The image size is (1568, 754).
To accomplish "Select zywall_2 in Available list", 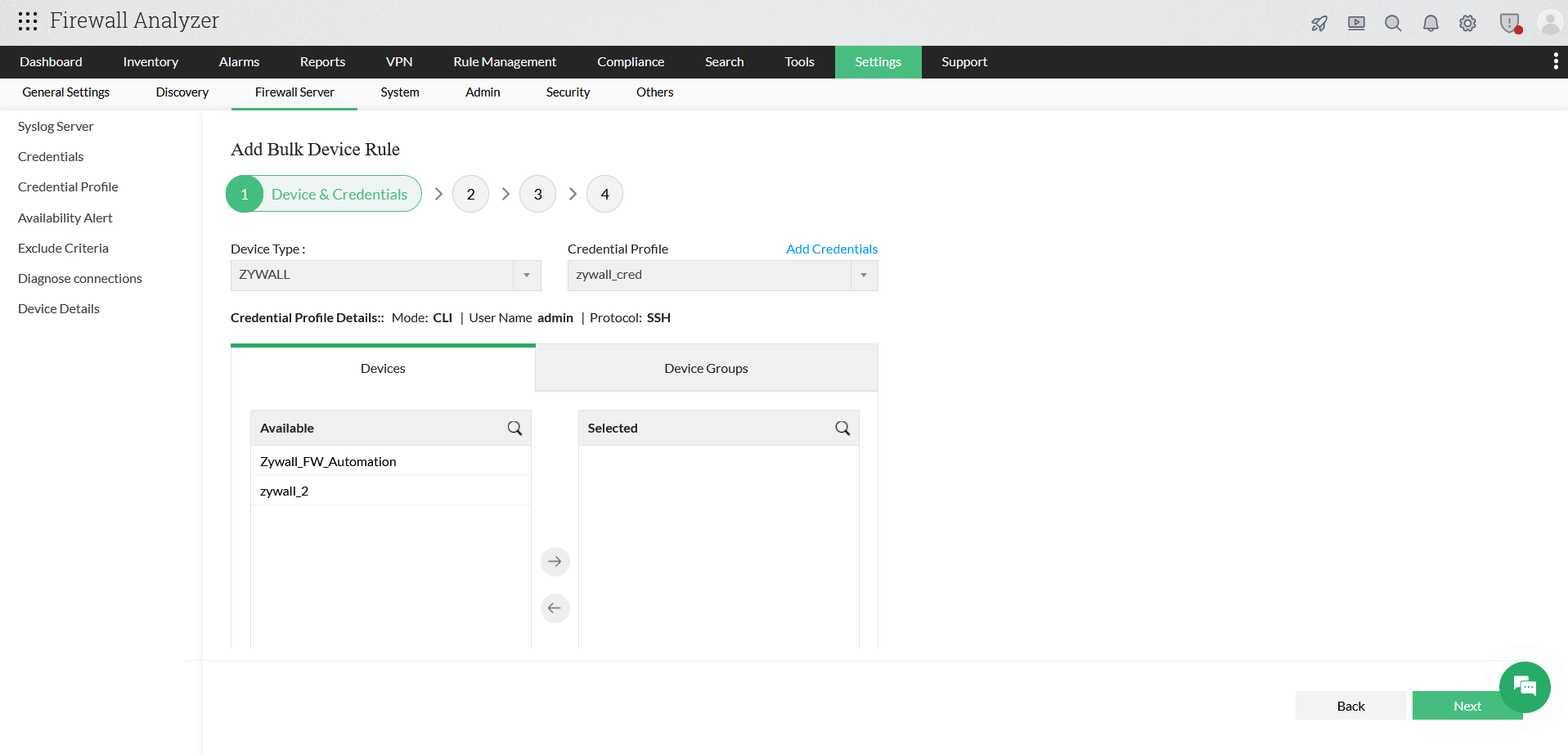I will click(x=391, y=491).
